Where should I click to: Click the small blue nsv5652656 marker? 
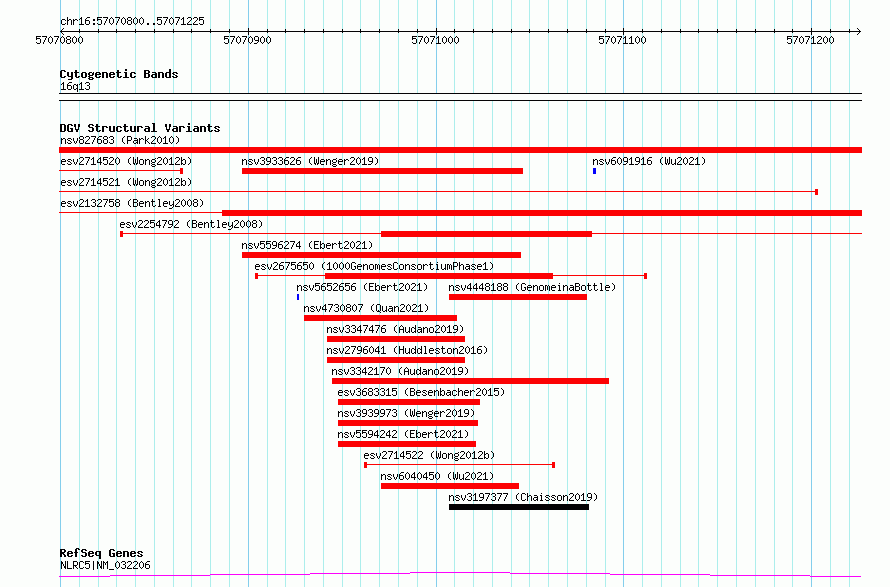tap(298, 297)
